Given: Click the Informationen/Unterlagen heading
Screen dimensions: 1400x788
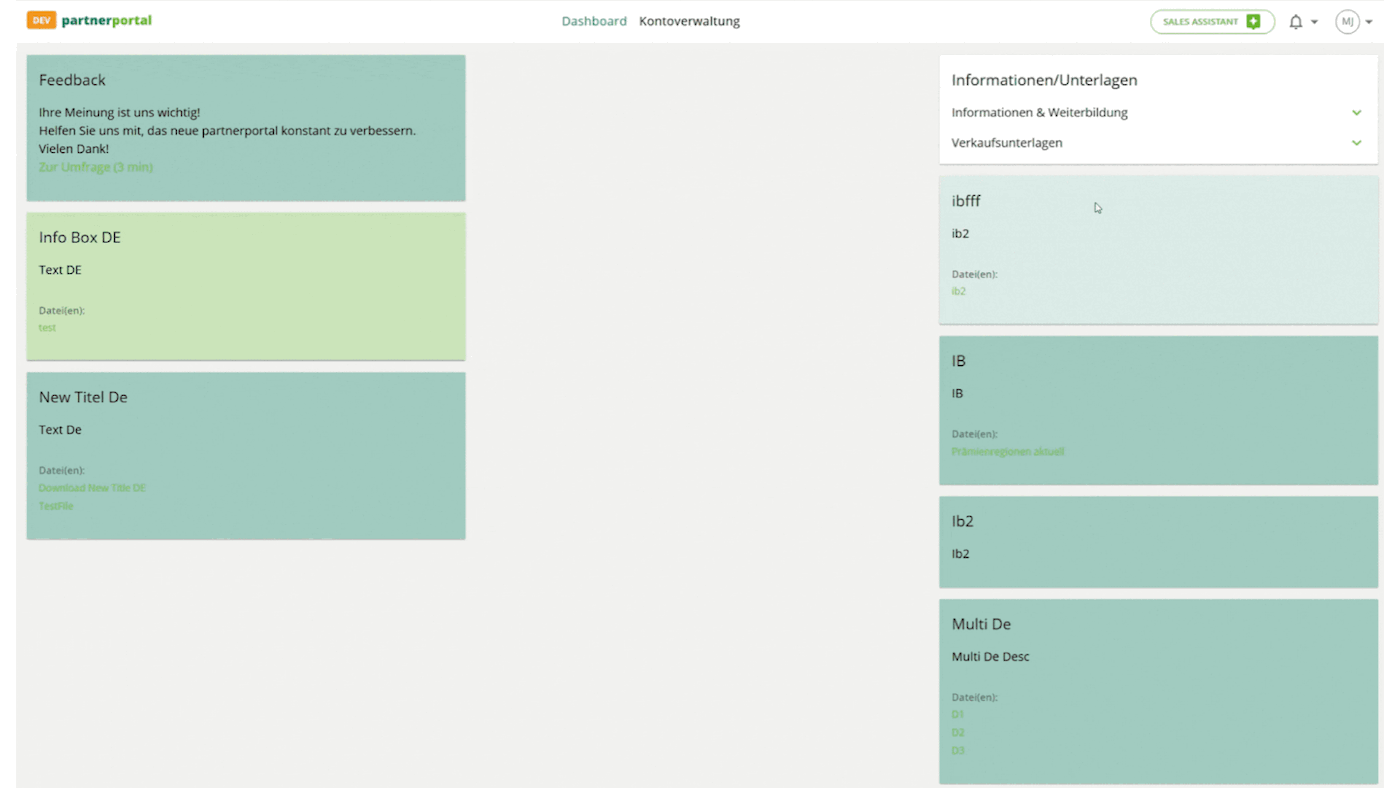Looking at the screenshot, I should click(1044, 80).
